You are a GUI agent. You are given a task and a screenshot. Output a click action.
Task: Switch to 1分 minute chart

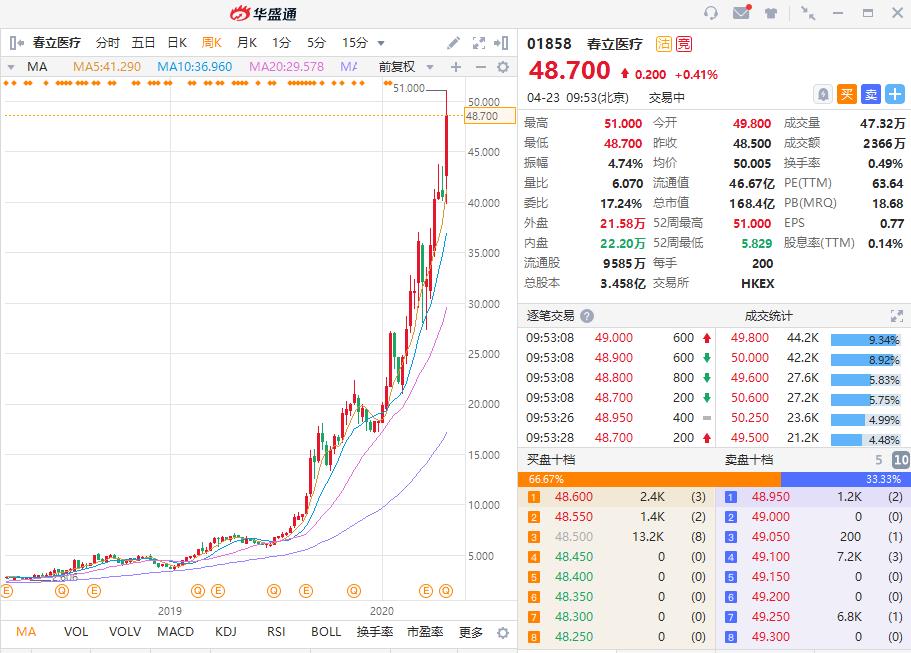[x=281, y=42]
